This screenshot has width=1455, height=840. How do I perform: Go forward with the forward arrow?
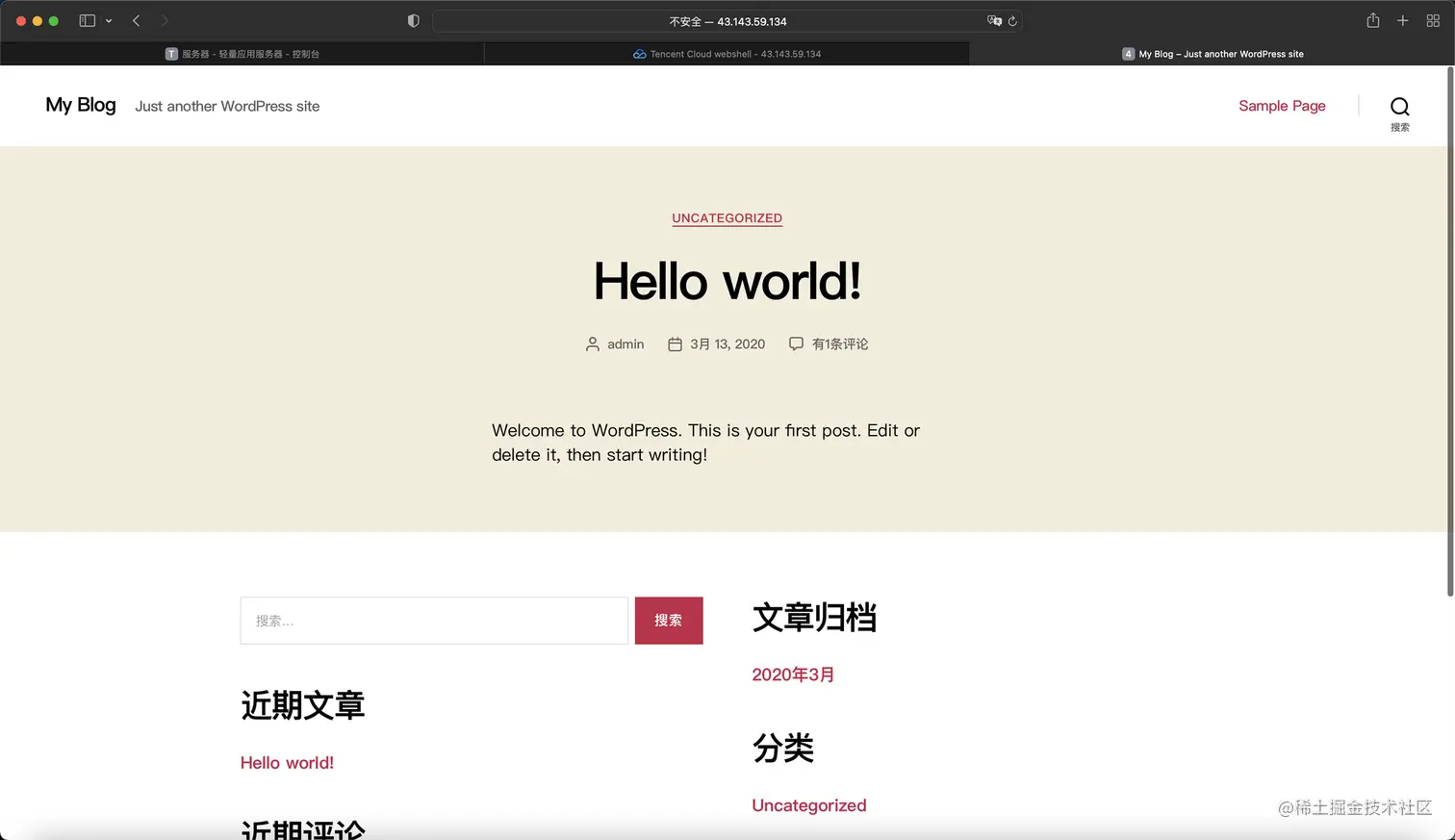coord(165,21)
